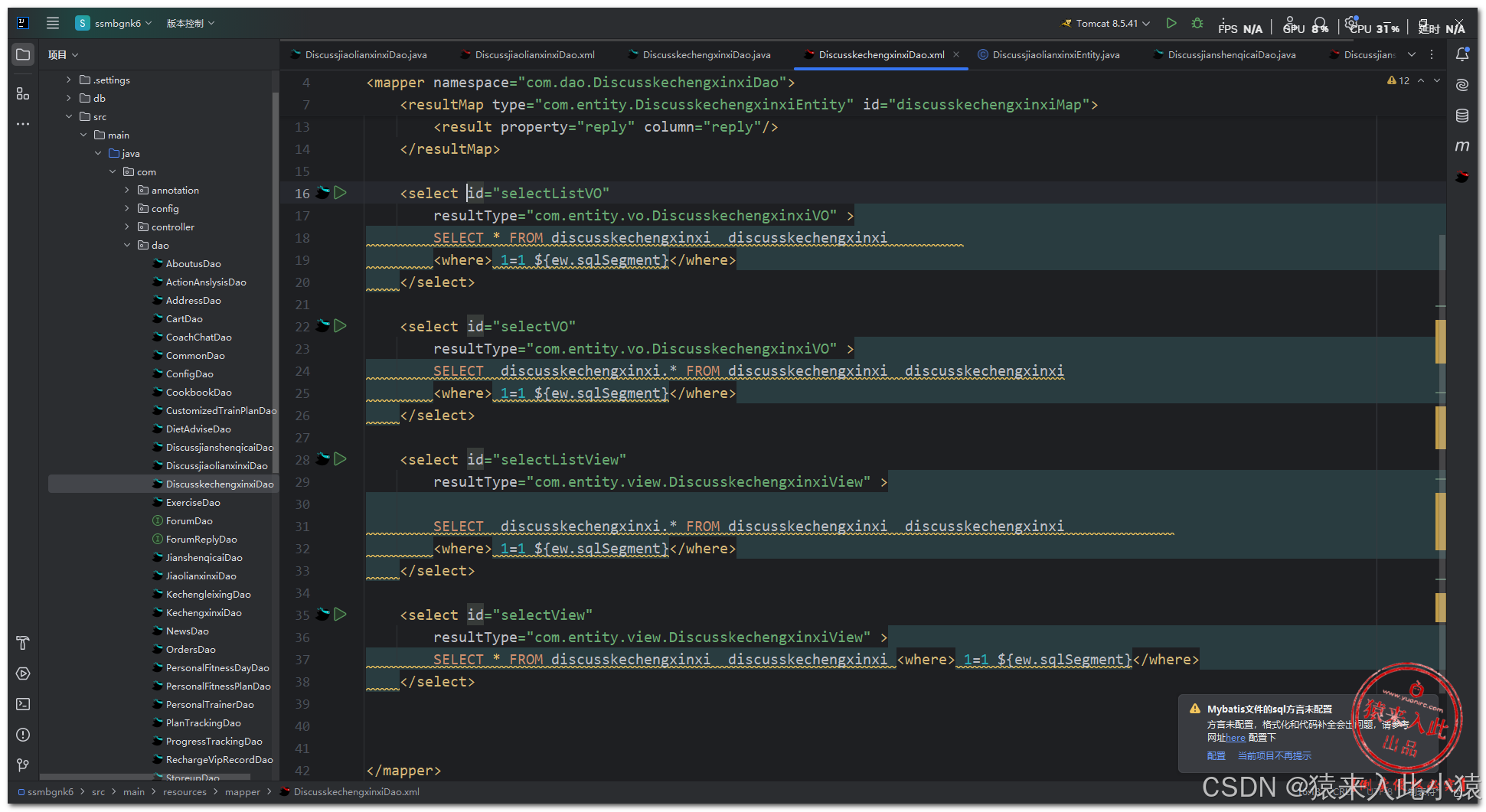
Task: Click the 配置 link in notification
Action: [x=1216, y=755]
